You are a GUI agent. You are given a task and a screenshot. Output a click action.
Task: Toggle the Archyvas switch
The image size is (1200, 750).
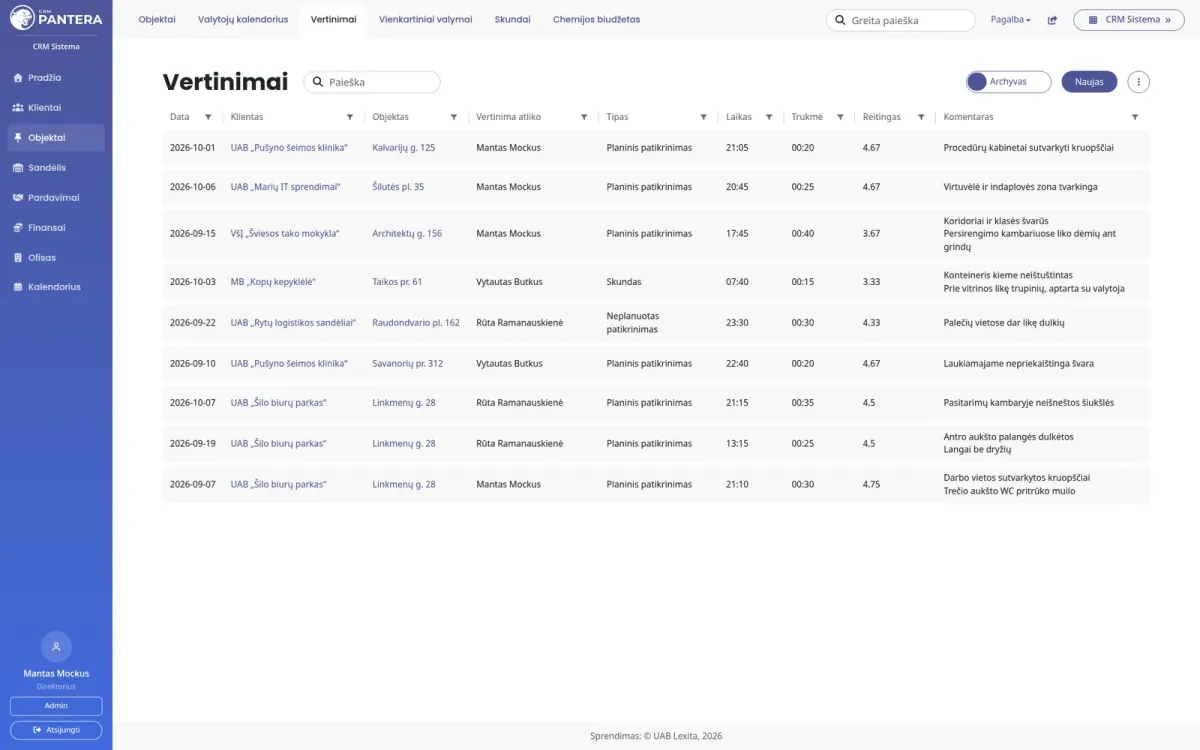[x=1008, y=82]
